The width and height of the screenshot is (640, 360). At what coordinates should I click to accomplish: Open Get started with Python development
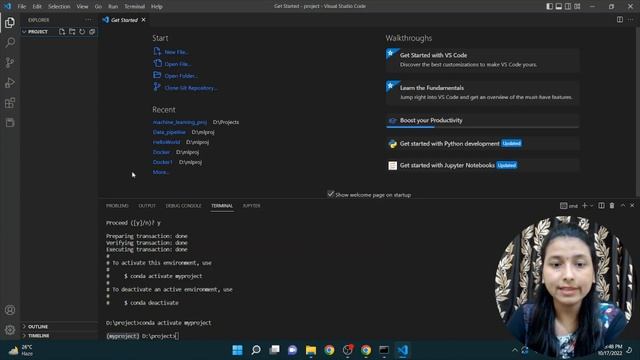[482, 144]
